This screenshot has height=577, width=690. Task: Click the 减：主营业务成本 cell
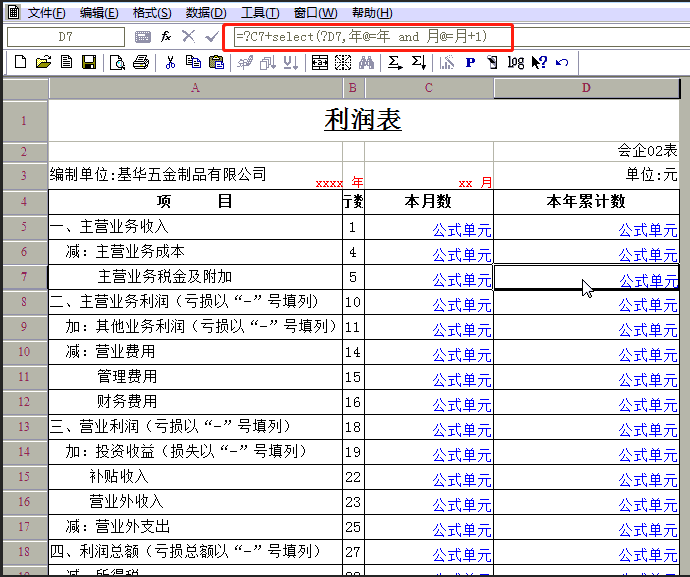click(195, 252)
